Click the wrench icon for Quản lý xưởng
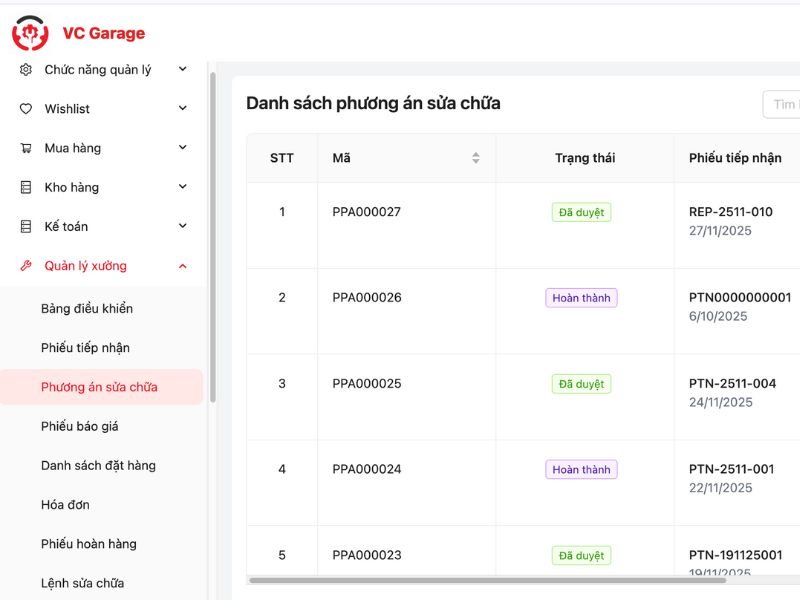Viewport: 800px width, 600px height. tap(26, 266)
